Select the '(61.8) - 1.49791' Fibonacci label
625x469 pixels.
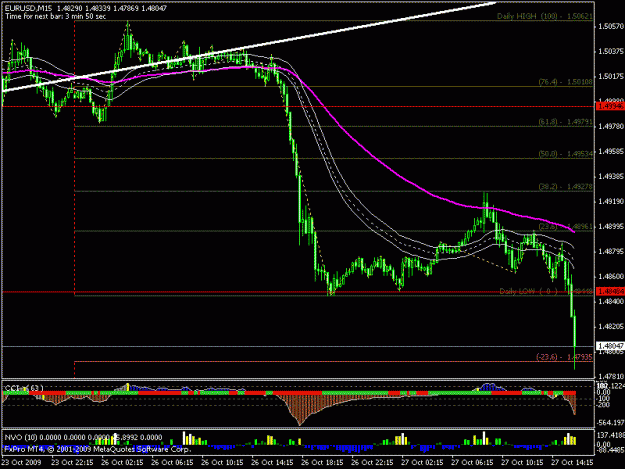pos(566,122)
